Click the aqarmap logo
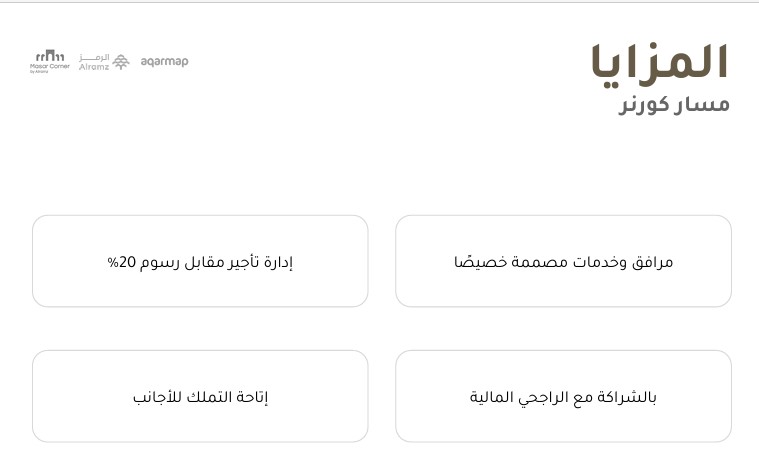This screenshot has height=462, width=759. click(164, 62)
